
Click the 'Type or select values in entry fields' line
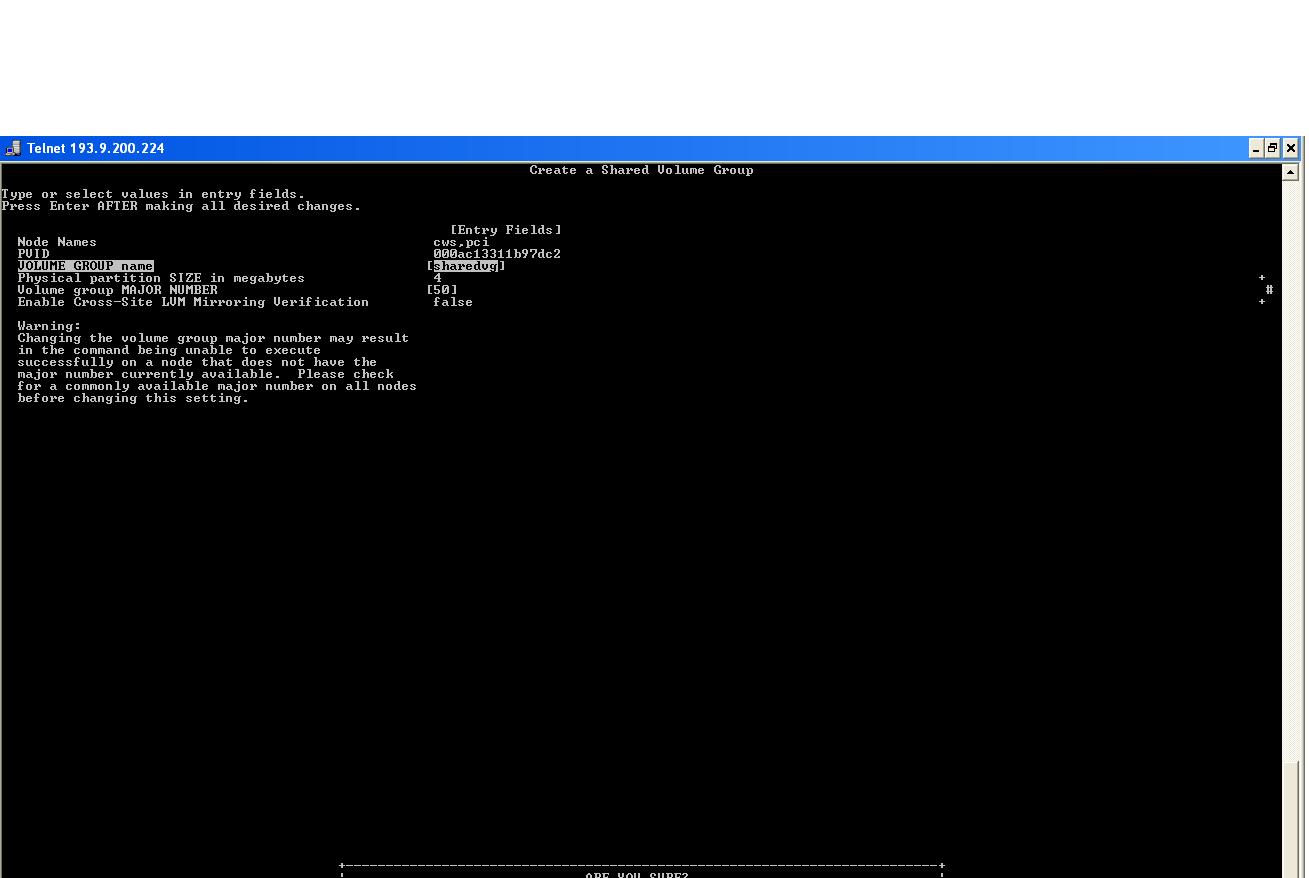click(x=153, y=194)
